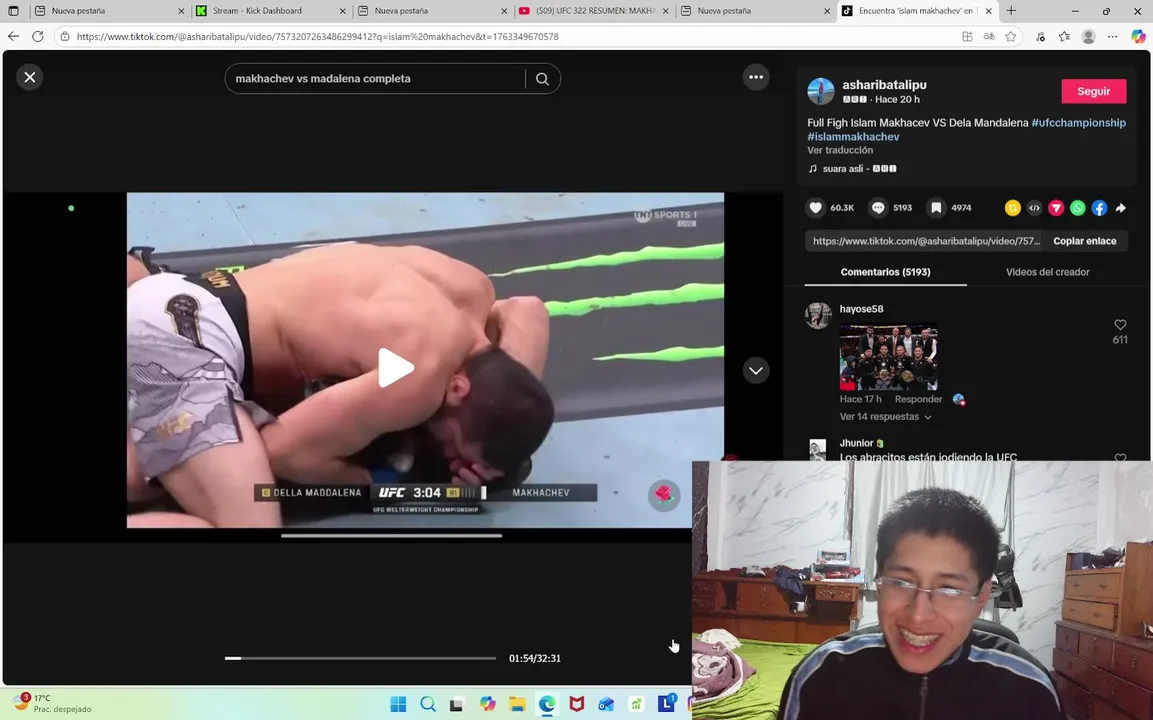Open Outlook icon on taskbar
Viewport: 1153px width, 720px height.
(606, 704)
